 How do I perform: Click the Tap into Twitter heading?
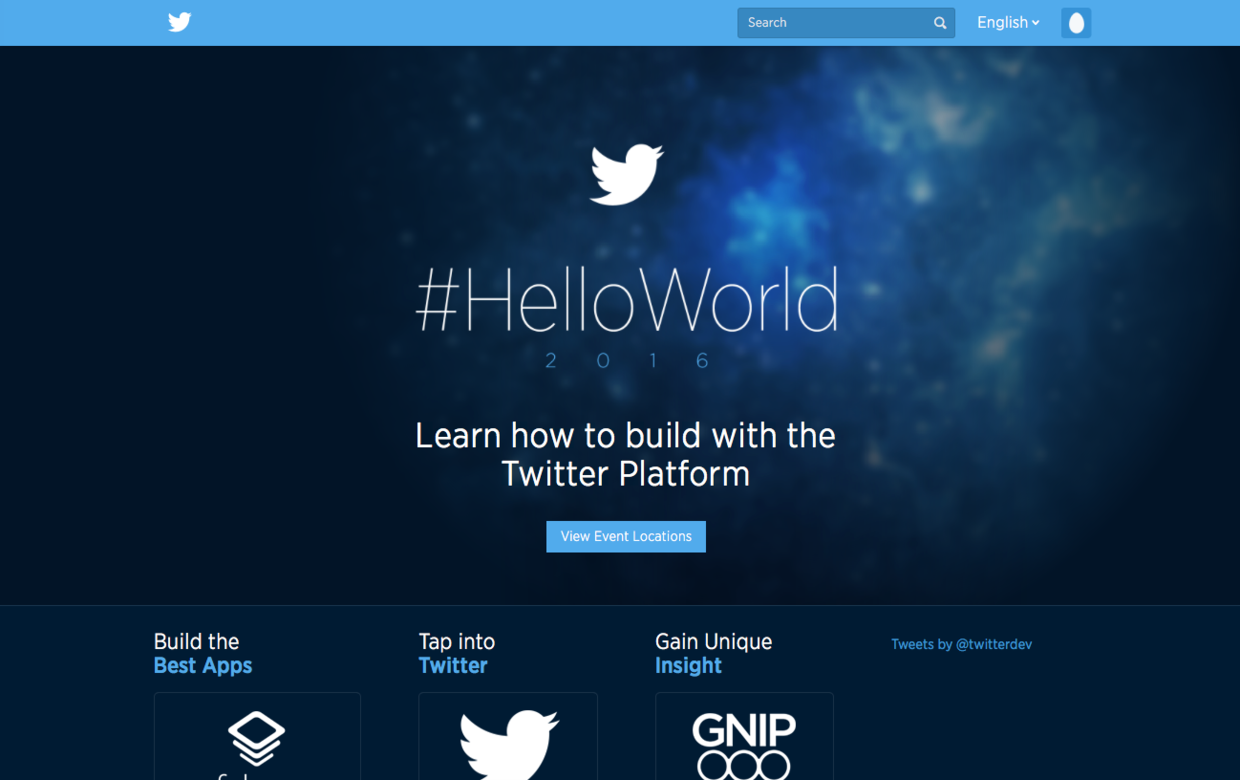457,653
